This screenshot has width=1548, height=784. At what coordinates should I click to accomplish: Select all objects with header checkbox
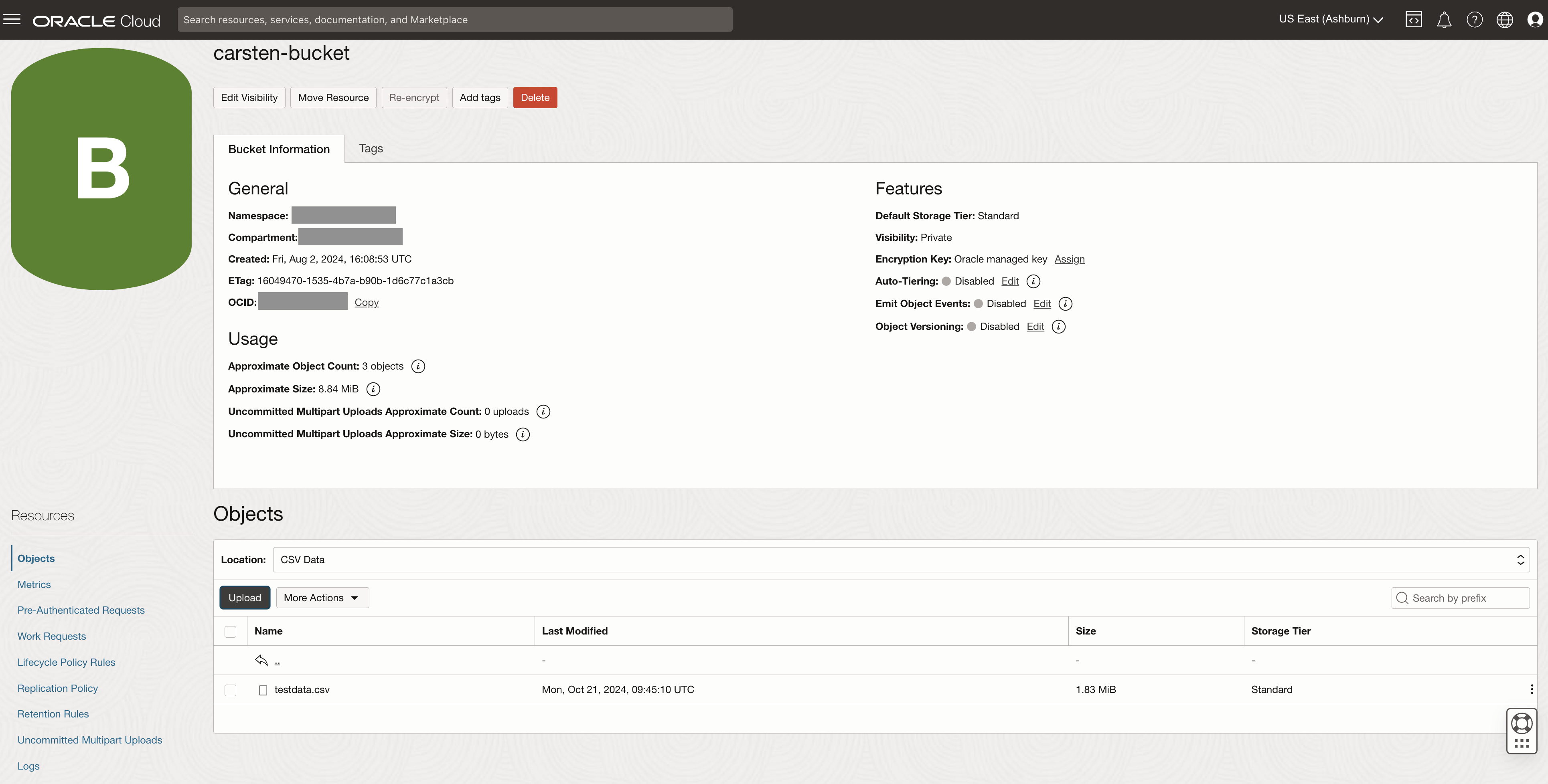[x=230, y=631]
